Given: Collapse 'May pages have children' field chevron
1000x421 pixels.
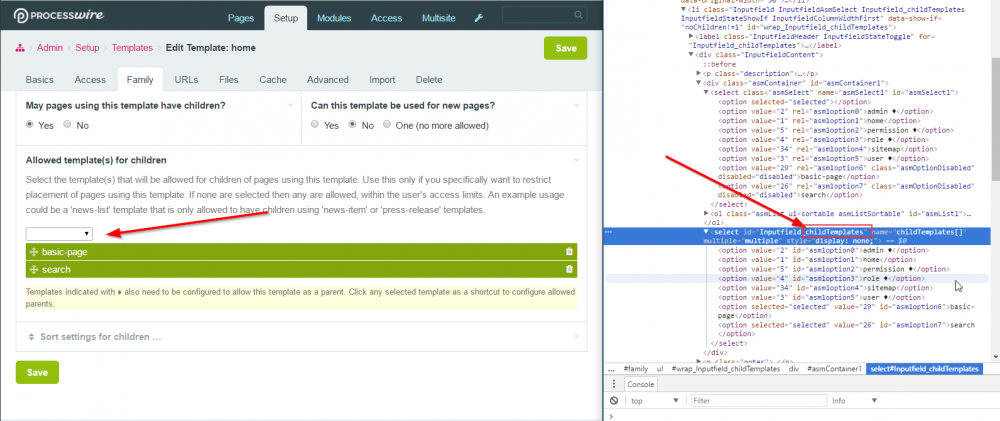Looking at the screenshot, I should (x=291, y=105).
